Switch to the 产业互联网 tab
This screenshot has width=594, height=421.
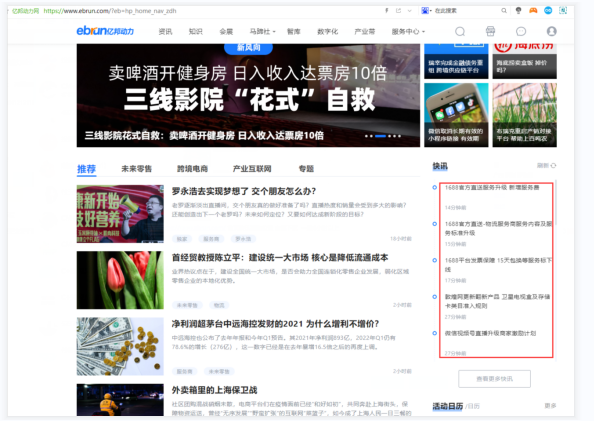252,169
